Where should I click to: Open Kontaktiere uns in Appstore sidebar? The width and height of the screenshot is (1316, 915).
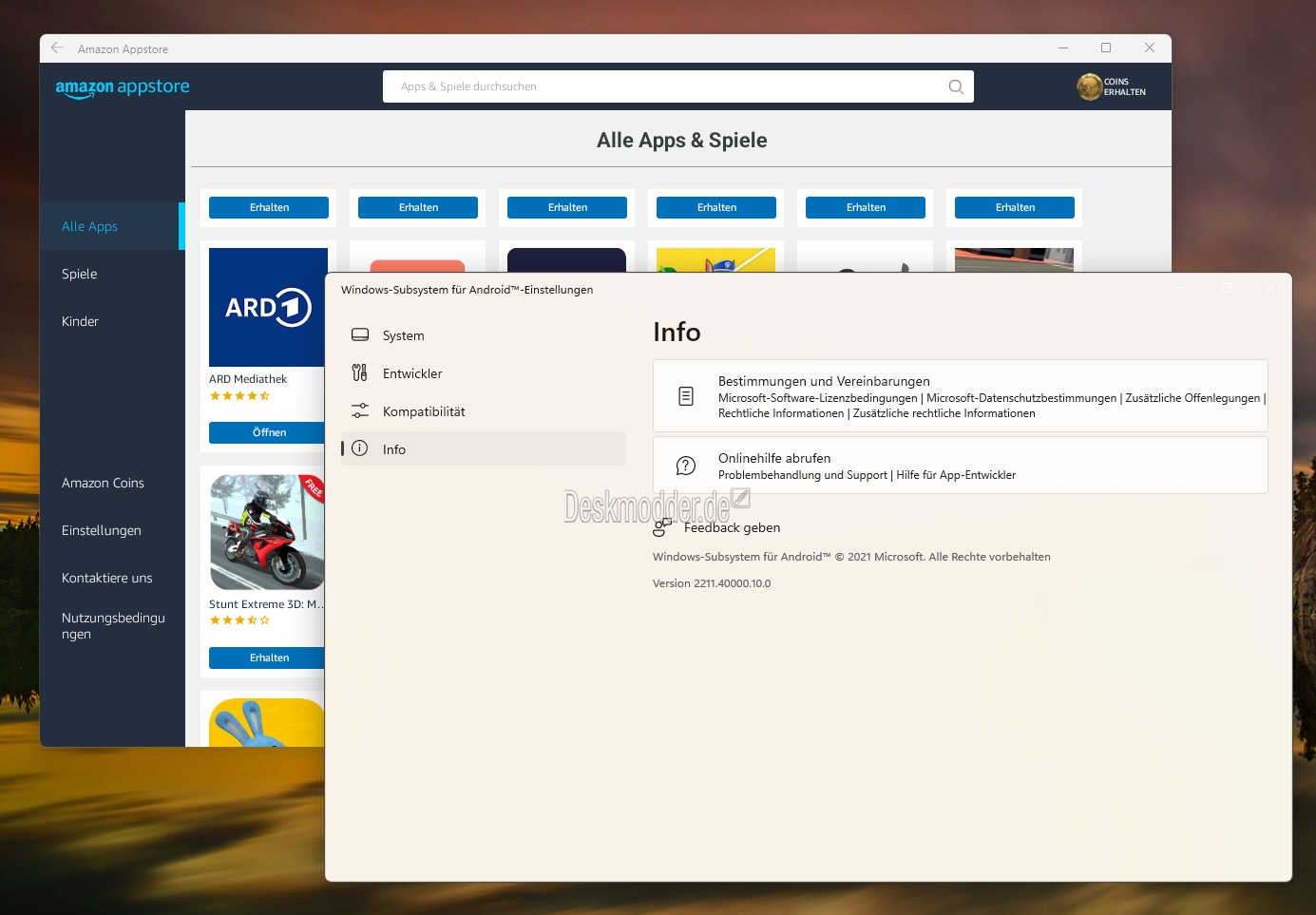pos(112,578)
